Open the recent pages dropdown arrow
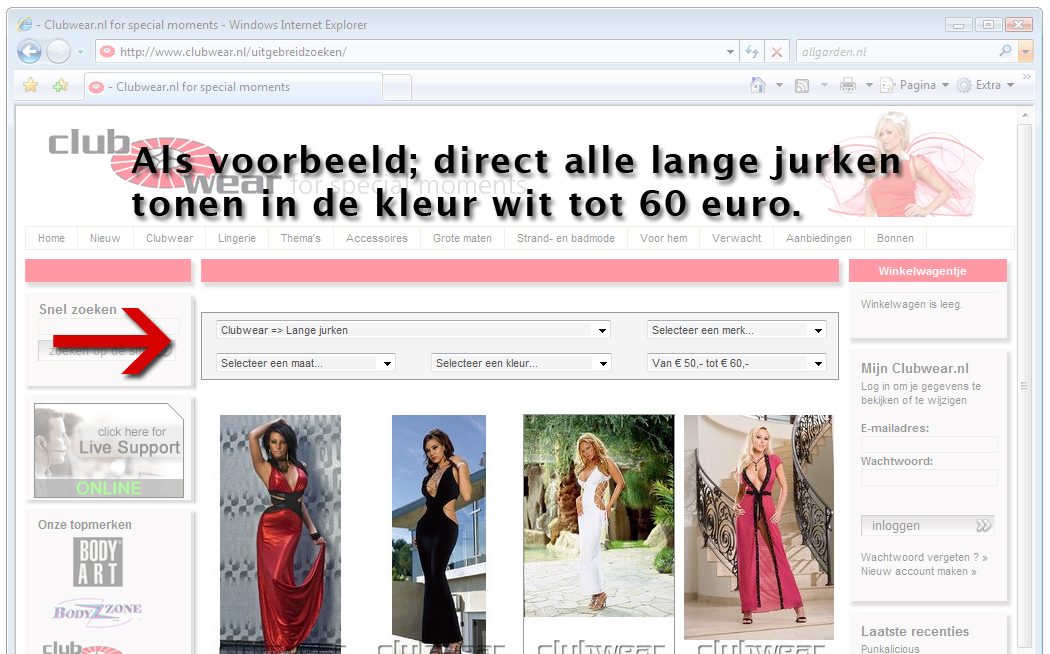The width and height of the screenshot is (1050, 654). pyautogui.click(x=80, y=52)
